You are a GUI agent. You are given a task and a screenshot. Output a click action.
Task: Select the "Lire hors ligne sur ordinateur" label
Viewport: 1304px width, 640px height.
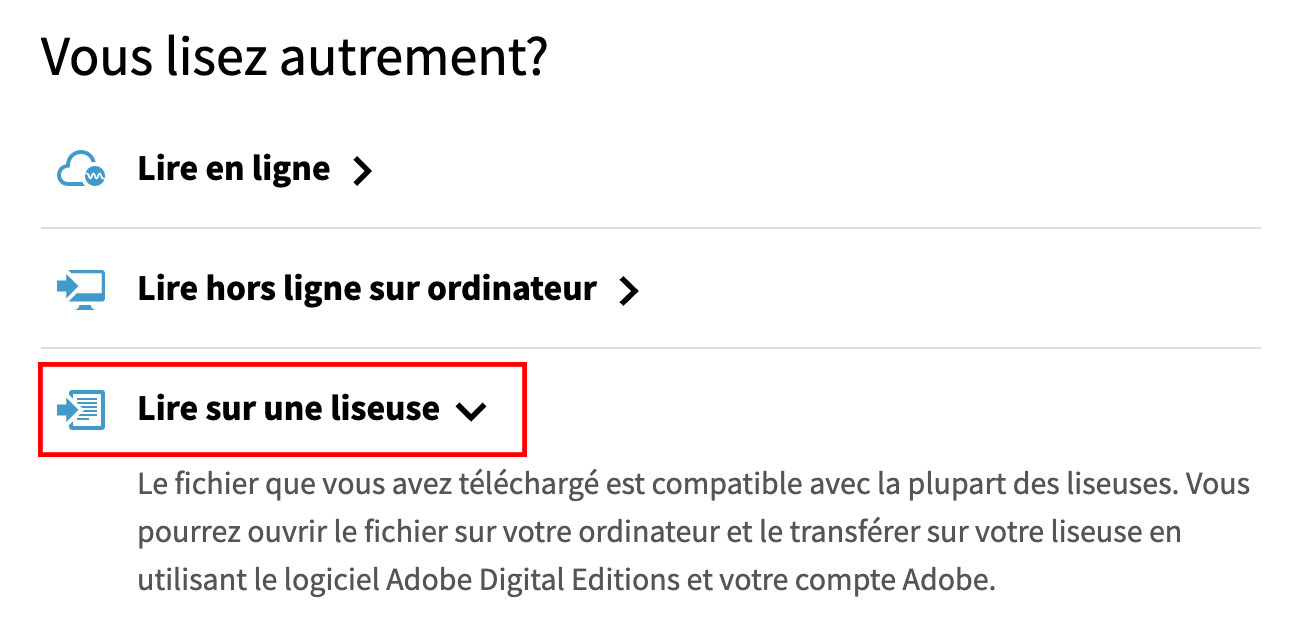click(x=367, y=289)
